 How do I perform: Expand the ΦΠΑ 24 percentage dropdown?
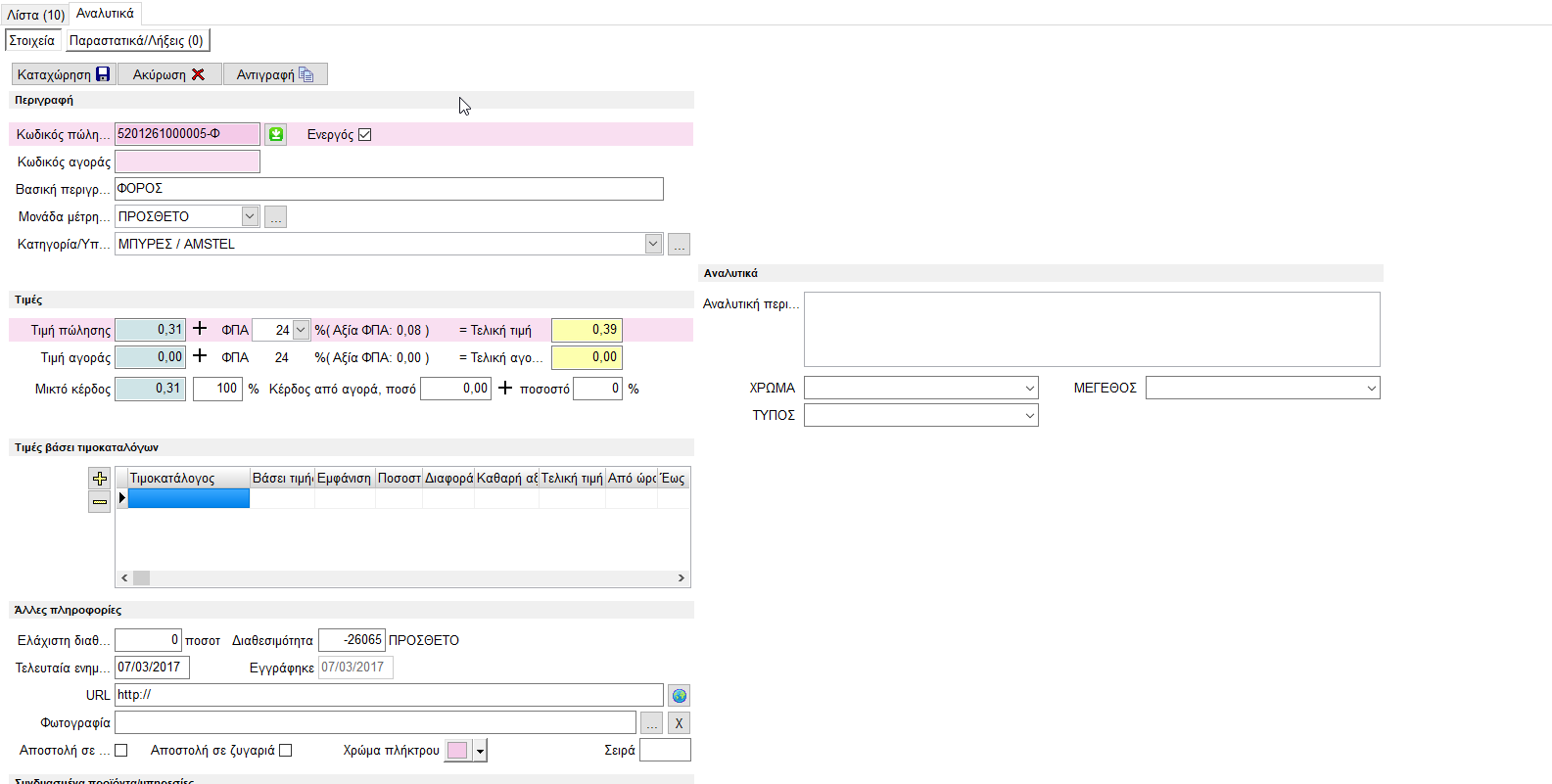tap(301, 330)
